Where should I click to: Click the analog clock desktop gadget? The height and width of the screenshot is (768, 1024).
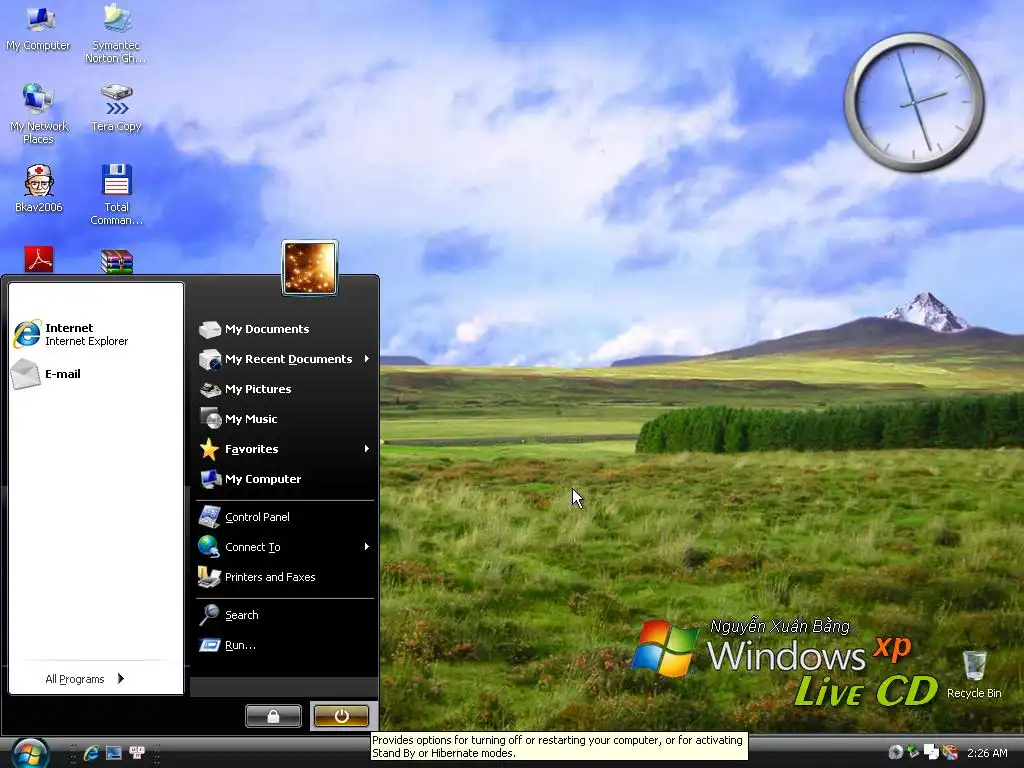pos(914,103)
